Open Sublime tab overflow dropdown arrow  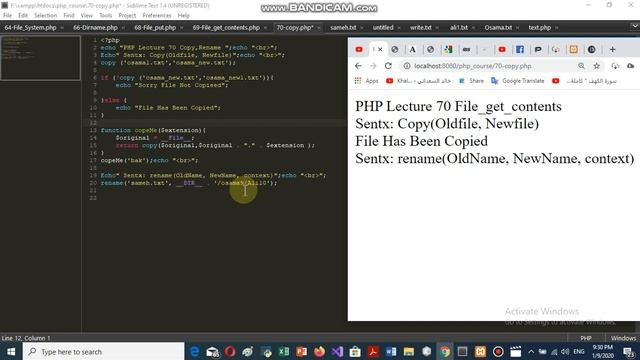click(635, 27)
